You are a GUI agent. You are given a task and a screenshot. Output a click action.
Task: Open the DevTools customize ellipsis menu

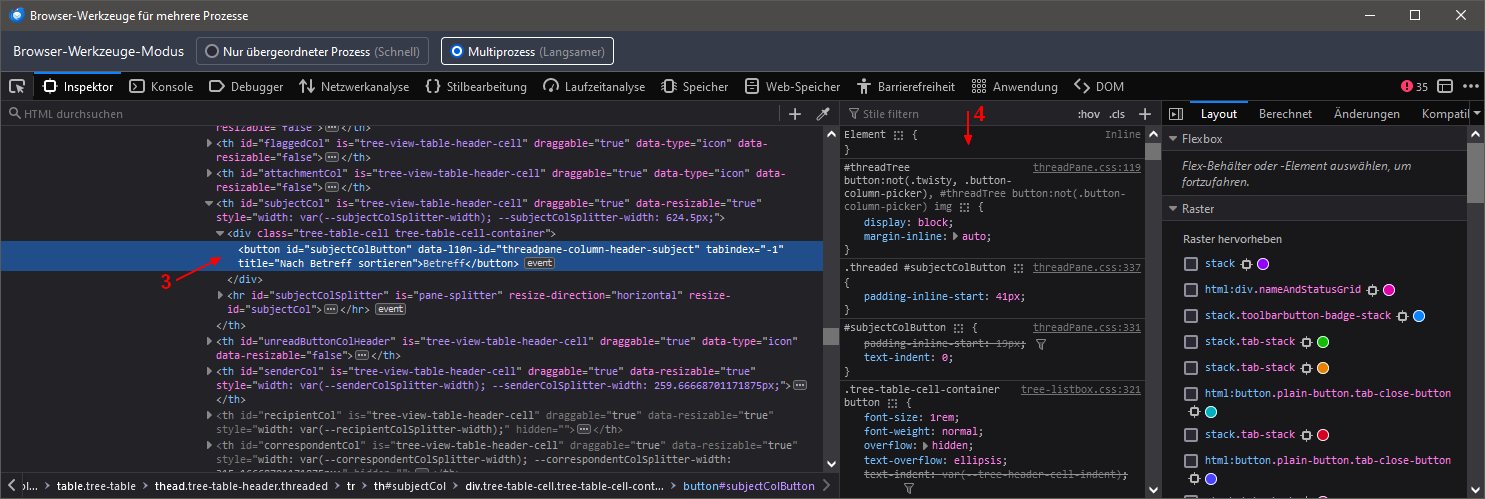click(1471, 87)
